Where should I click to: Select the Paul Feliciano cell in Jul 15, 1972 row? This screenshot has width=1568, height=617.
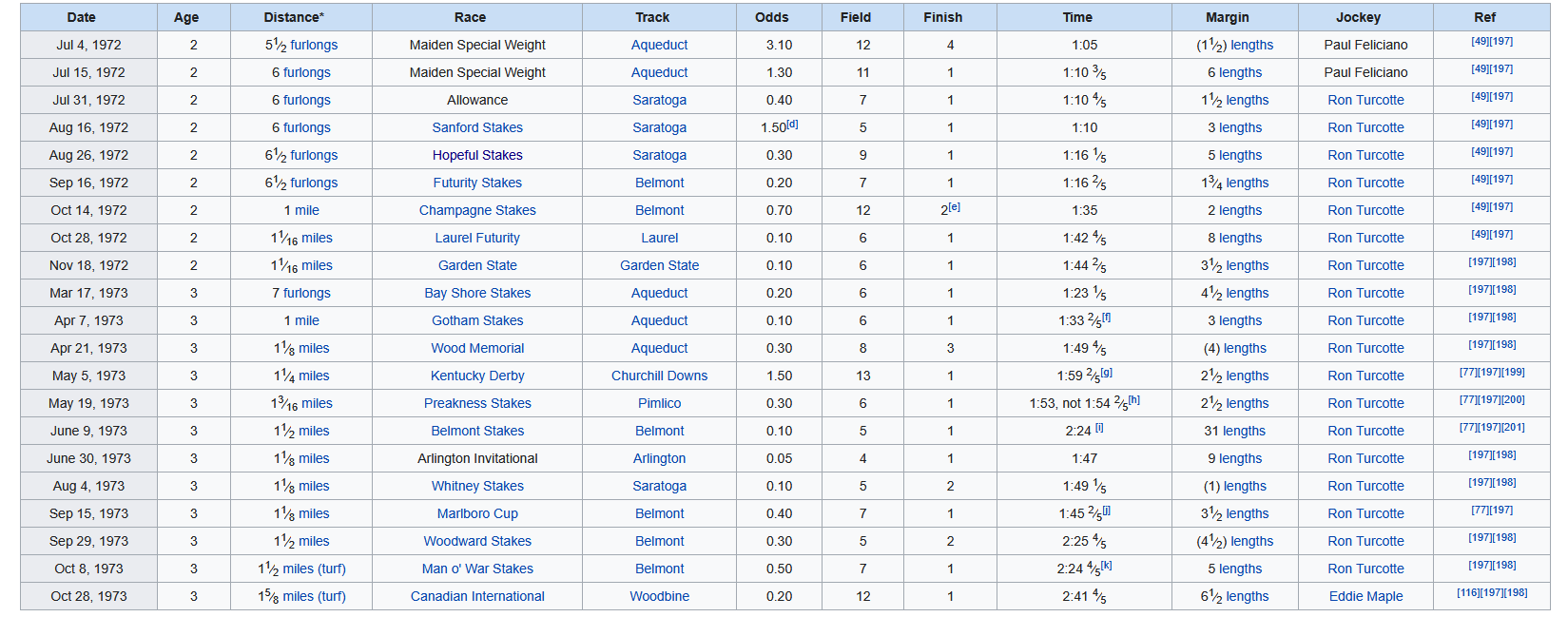tap(1365, 72)
